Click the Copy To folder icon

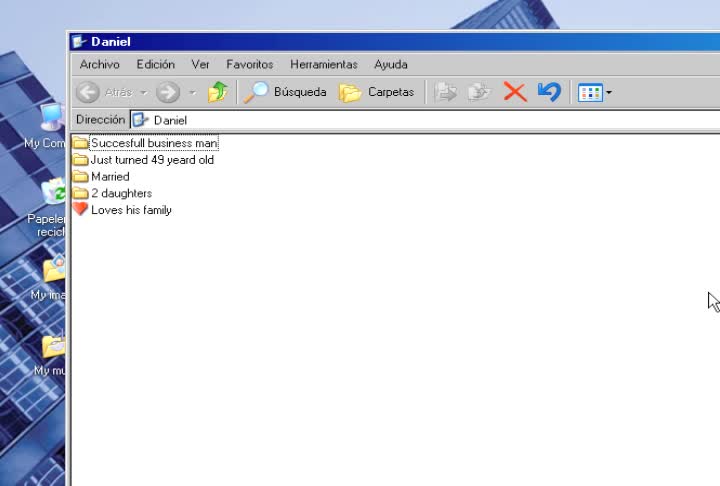479,92
